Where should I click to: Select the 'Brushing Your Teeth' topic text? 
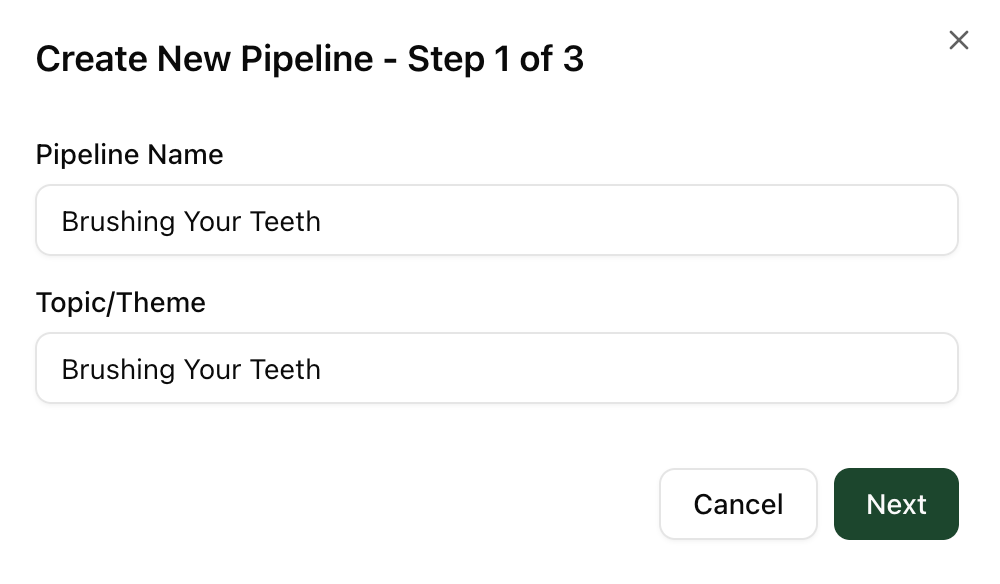pyautogui.click(x=191, y=369)
